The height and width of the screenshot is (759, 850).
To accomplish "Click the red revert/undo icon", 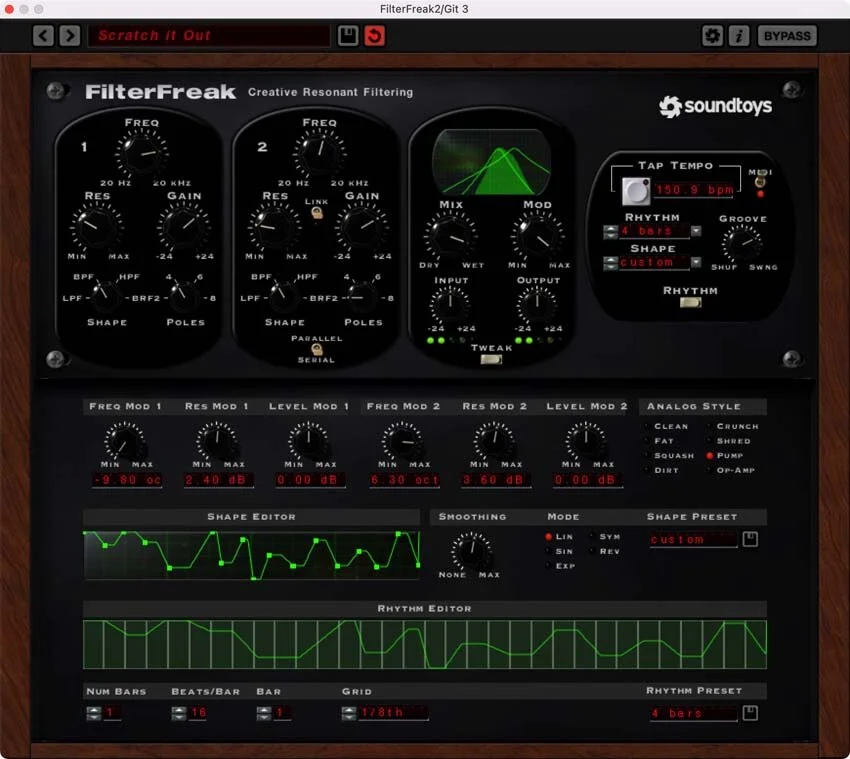I will click(374, 36).
